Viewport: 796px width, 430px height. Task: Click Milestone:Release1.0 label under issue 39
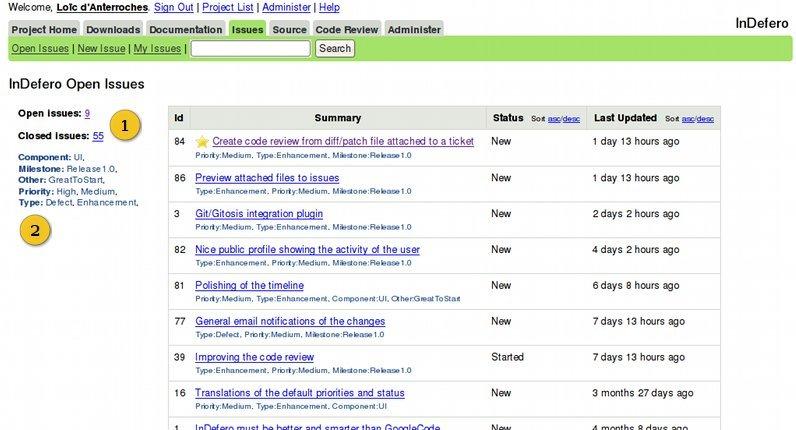pyautogui.click(x=372, y=371)
